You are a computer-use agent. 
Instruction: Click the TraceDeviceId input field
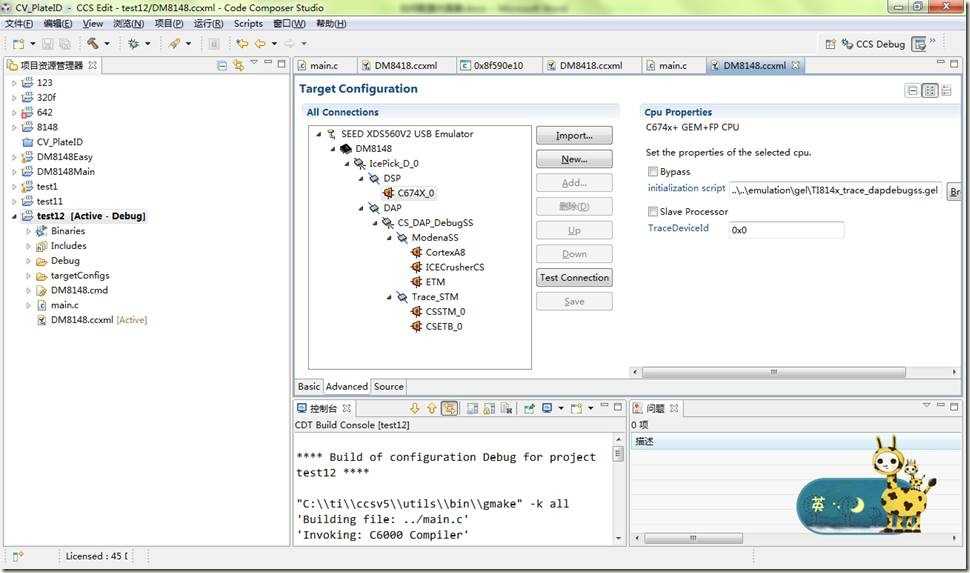tap(786, 230)
